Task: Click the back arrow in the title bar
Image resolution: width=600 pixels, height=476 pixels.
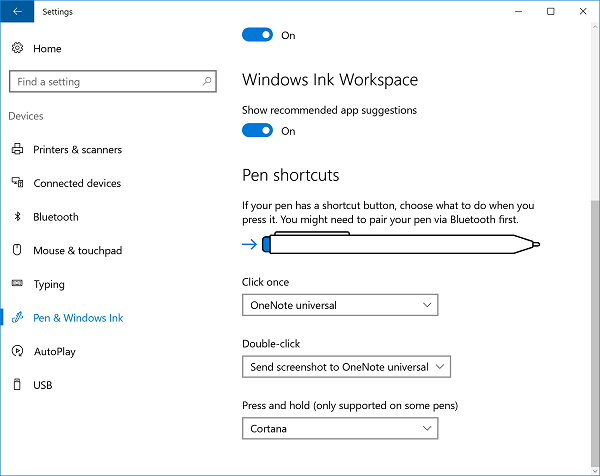Action: [17, 12]
